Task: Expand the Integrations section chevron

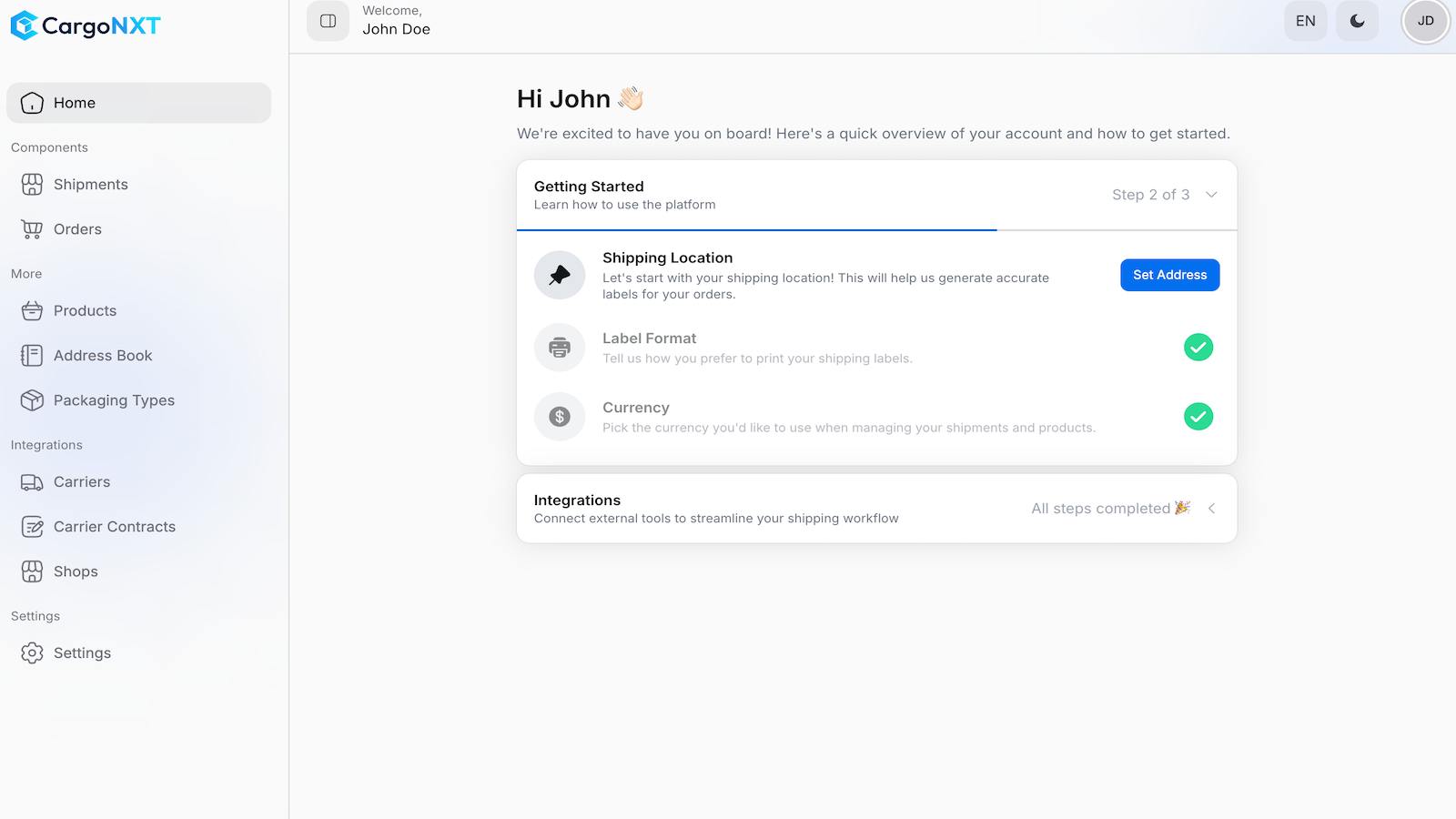Action: [1211, 509]
